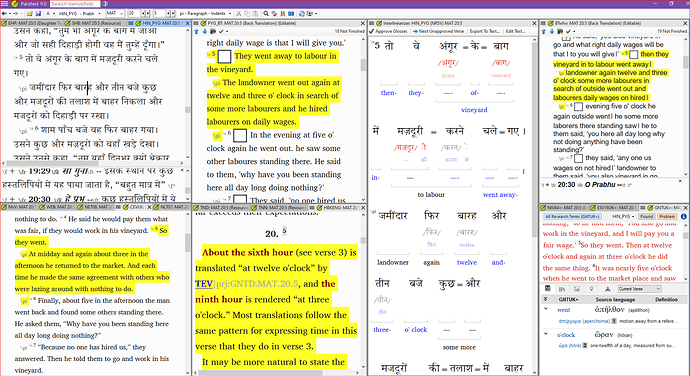Click the send/receive globe icon
The height and width of the screenshot is (376, 690).
click(x=302, y=14)
